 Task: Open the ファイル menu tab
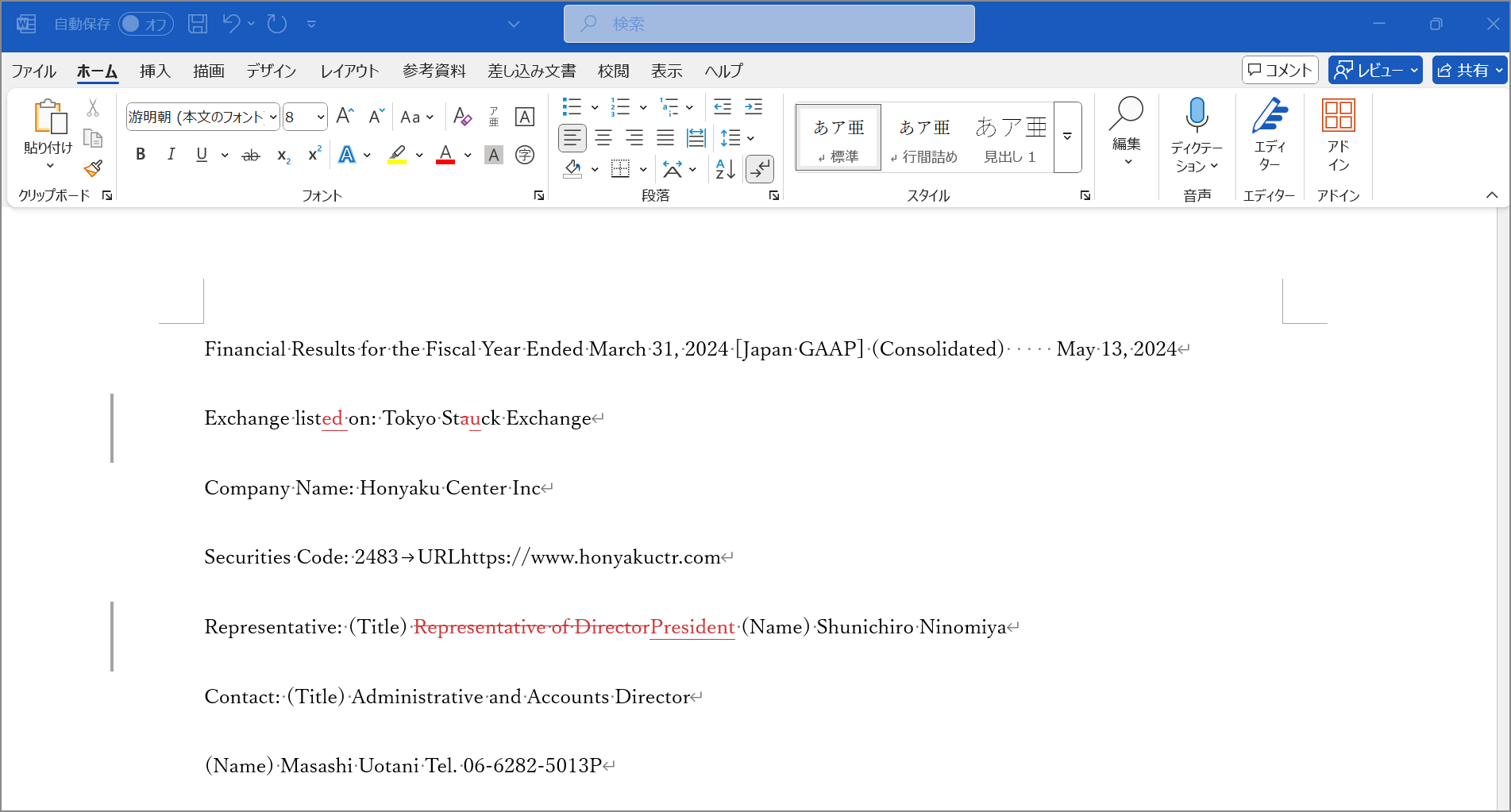33,71
